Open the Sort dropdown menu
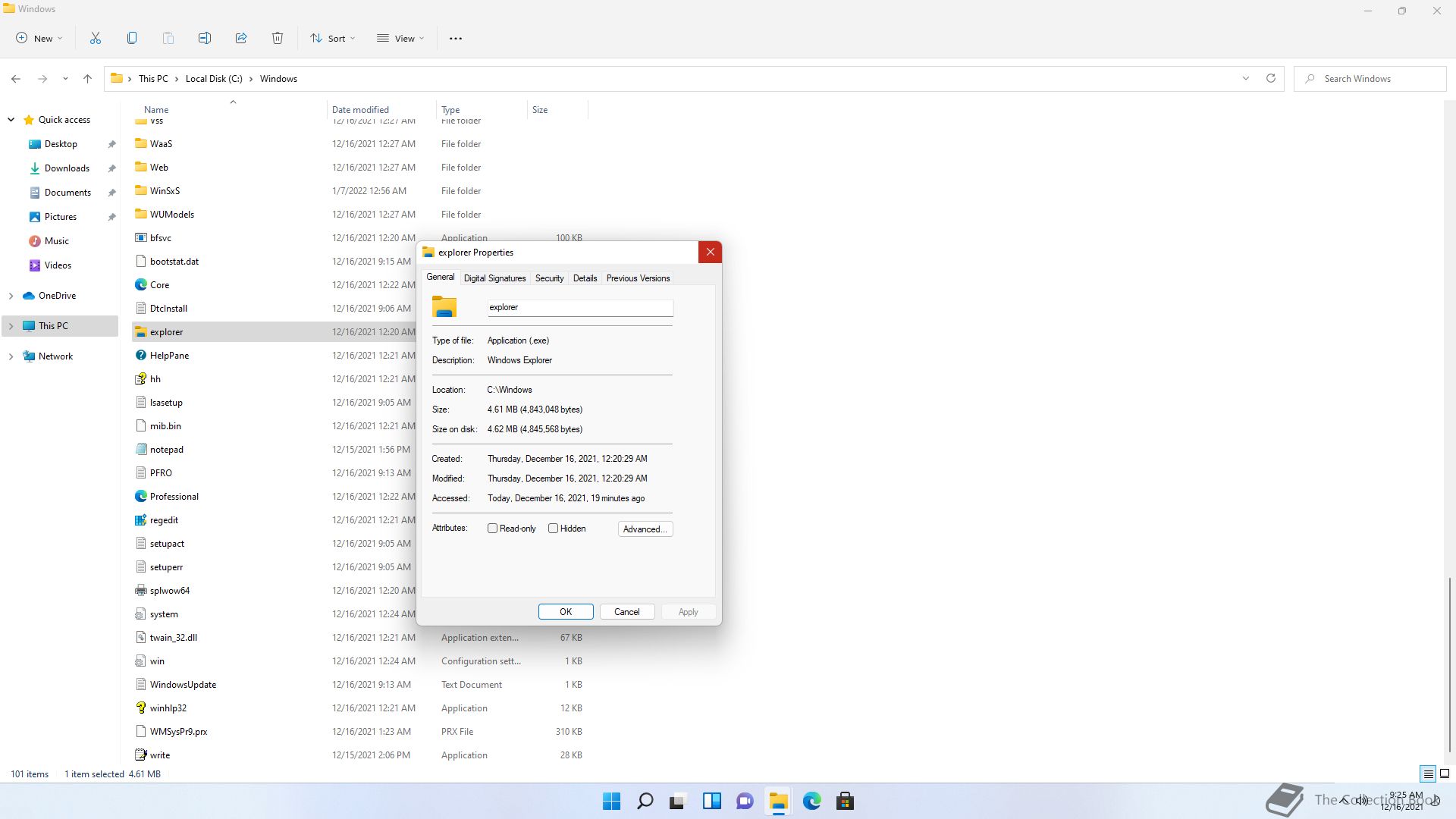1456x819 pixels. [333, 38]
